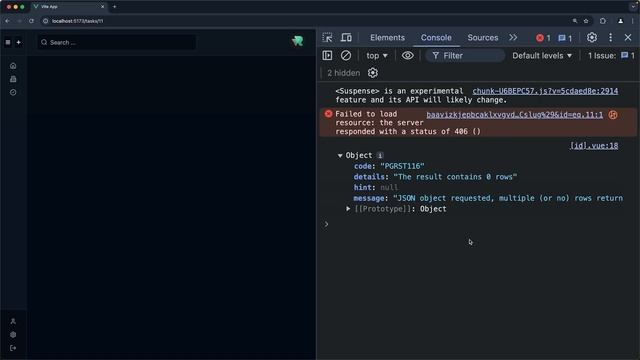Go forward with browser forward arrow
The image size is (640, 360).
point(19,21)
